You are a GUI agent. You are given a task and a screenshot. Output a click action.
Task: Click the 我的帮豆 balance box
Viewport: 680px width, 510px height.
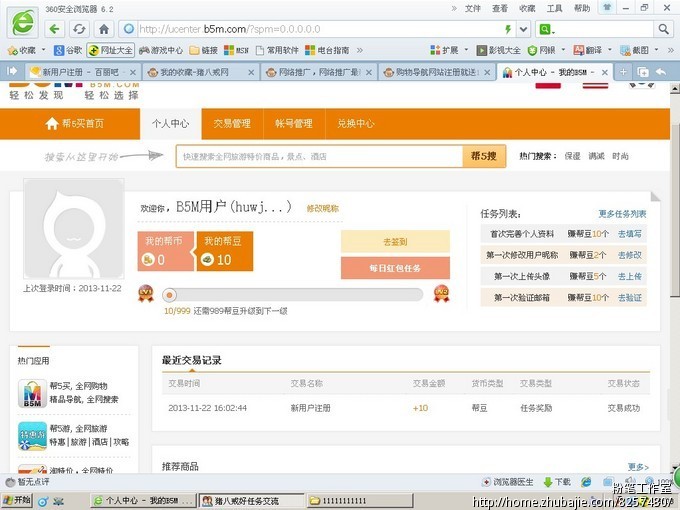(225, 251)
